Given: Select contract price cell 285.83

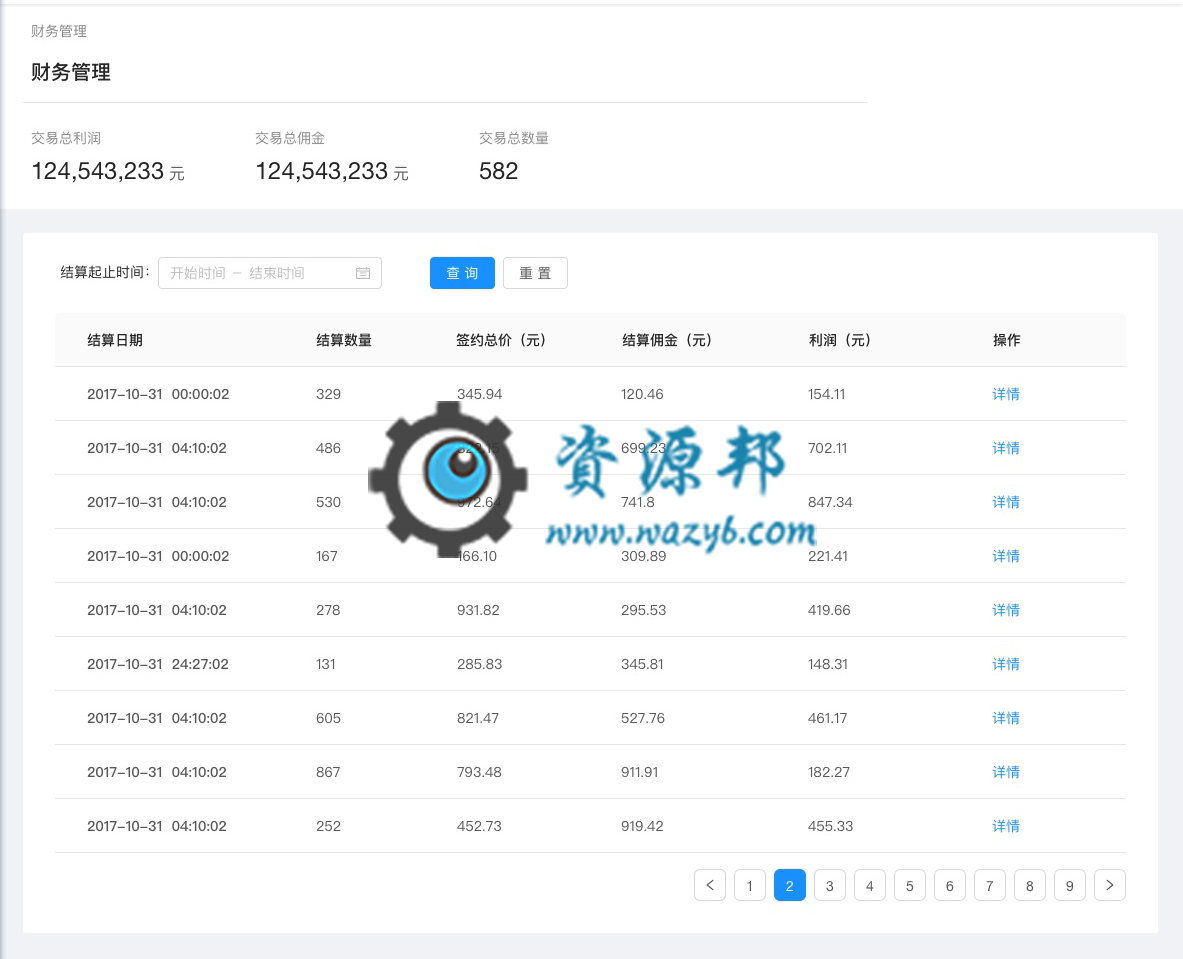Looking at the screenshot, I should tap(479, 664).
